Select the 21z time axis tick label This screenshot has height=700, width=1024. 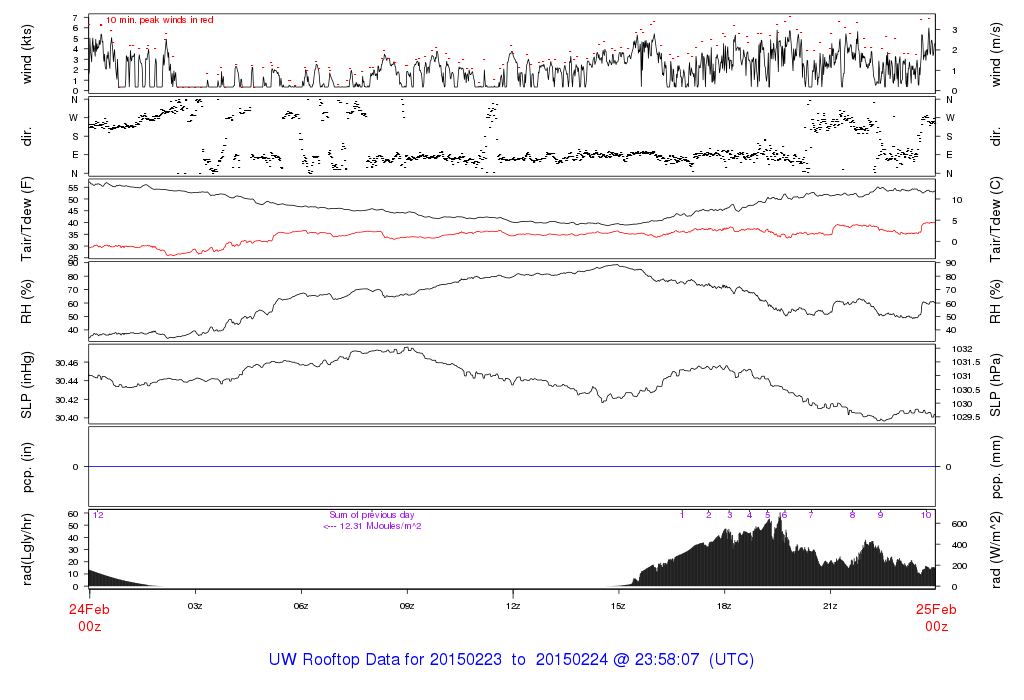coord(830,606)
